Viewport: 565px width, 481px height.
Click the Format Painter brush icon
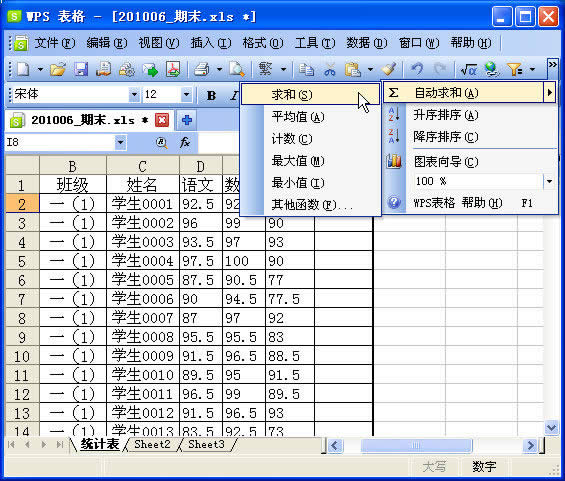[389, 69]
